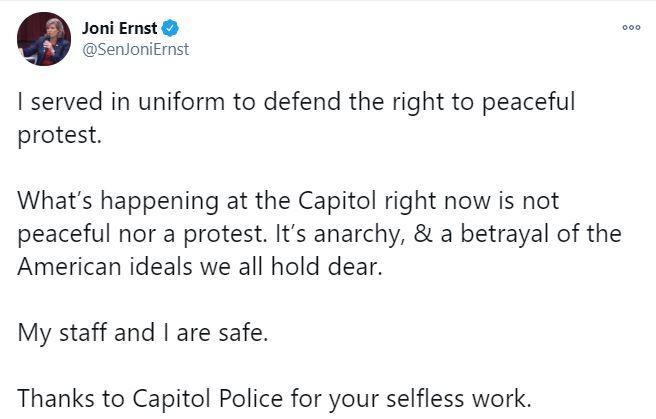
Task: Click the line 'I served in uniform to defend'
Action: coord(297,102)
